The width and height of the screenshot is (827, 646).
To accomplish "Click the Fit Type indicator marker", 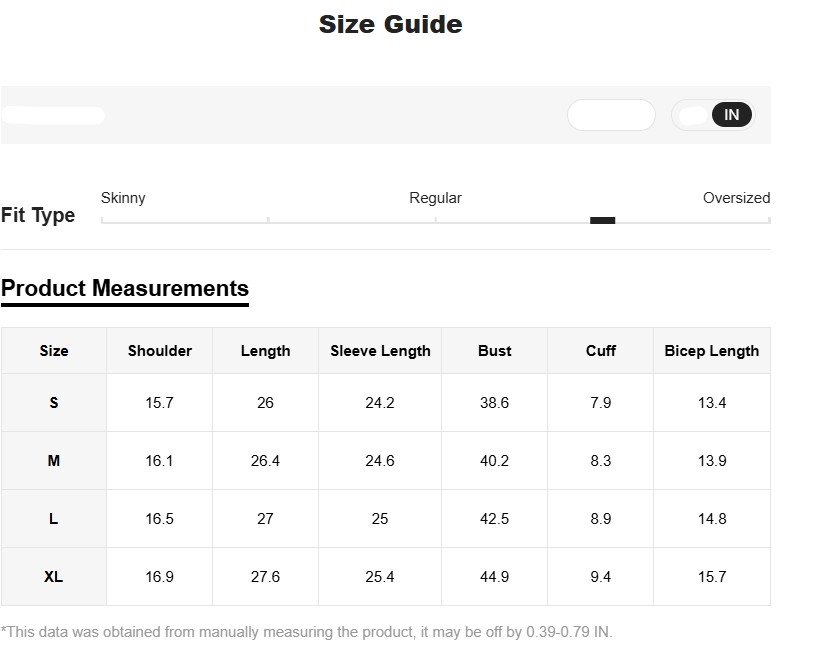I will 602,220.
